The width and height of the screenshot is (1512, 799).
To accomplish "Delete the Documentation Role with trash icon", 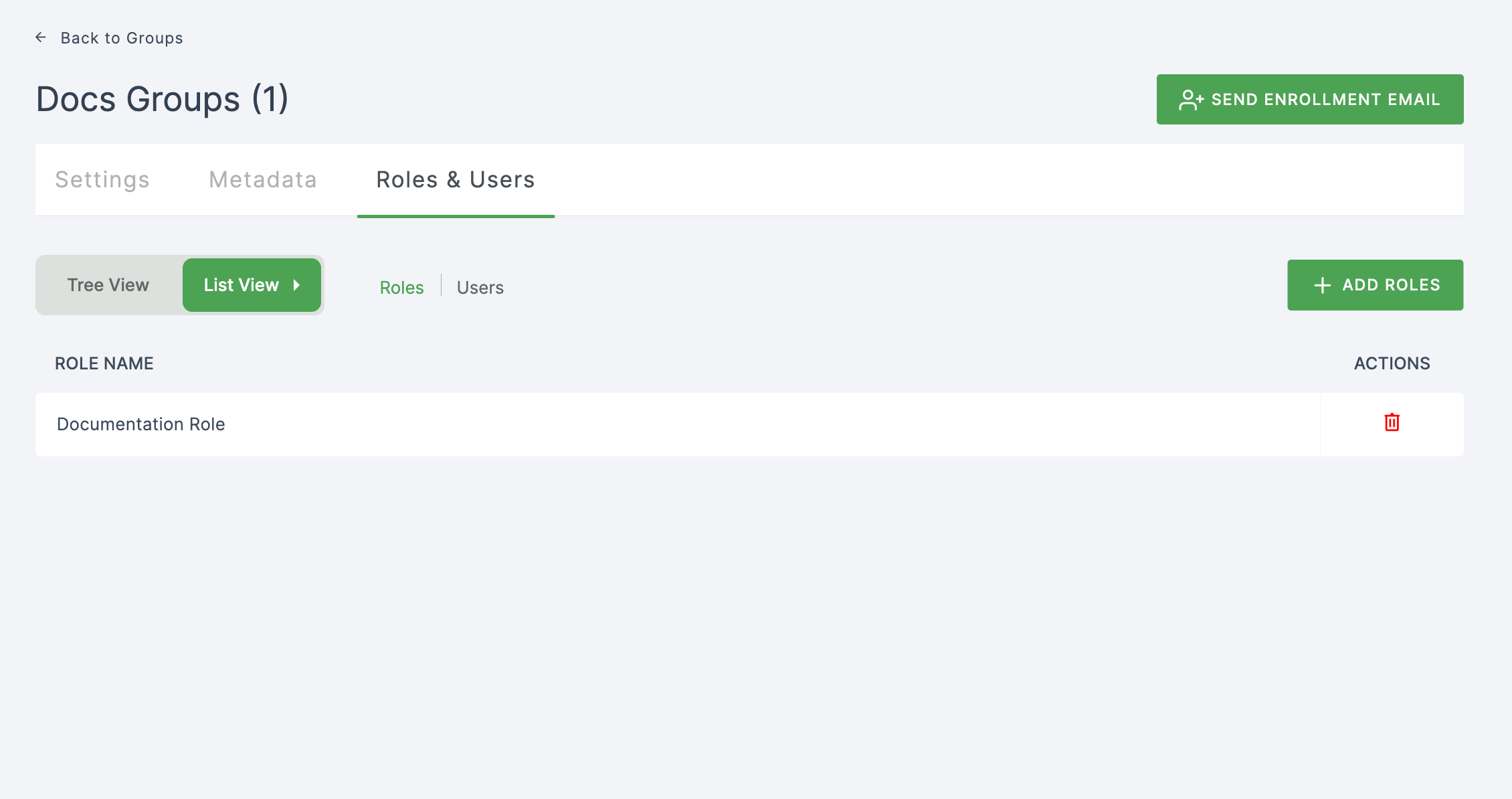I will click(x=1392, y=423).
